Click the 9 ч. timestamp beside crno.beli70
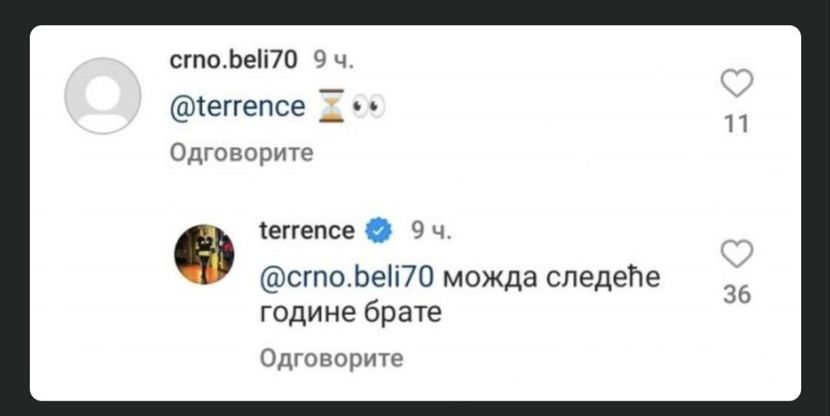Image resolution: width=830 pixels, height=416 pixels. coord(334,61)
